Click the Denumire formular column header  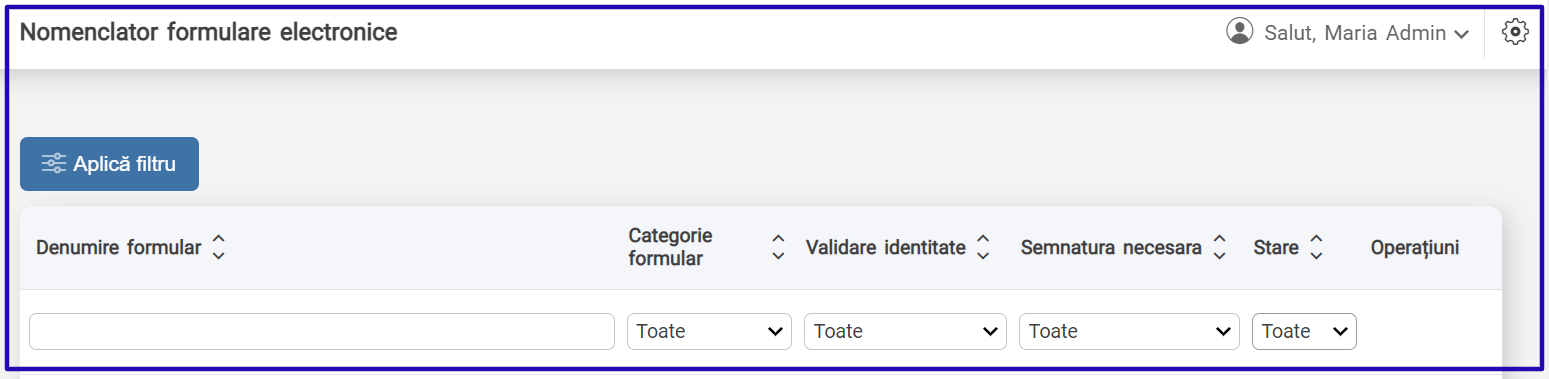tap(119, 248)
